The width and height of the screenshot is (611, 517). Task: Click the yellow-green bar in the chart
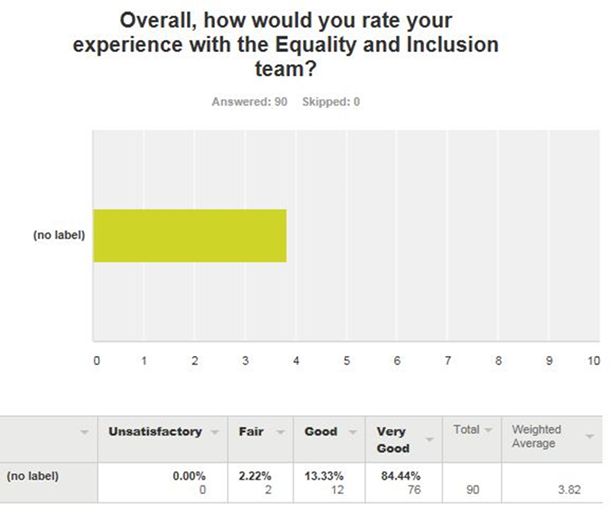click(x=190, y=236)
